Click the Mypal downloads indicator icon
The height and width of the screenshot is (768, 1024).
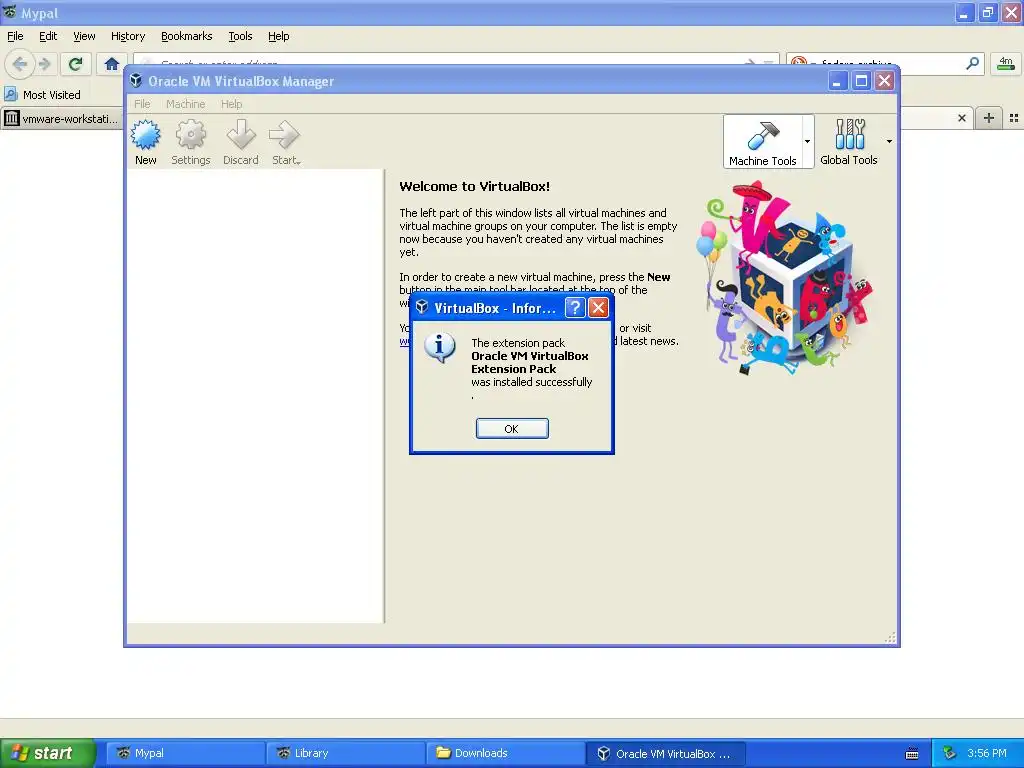tap(1006, 63)
